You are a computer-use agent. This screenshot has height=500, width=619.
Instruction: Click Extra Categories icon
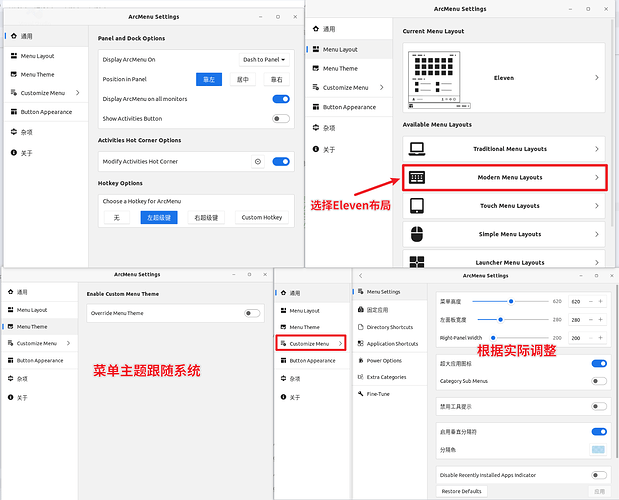click(360, 377)
